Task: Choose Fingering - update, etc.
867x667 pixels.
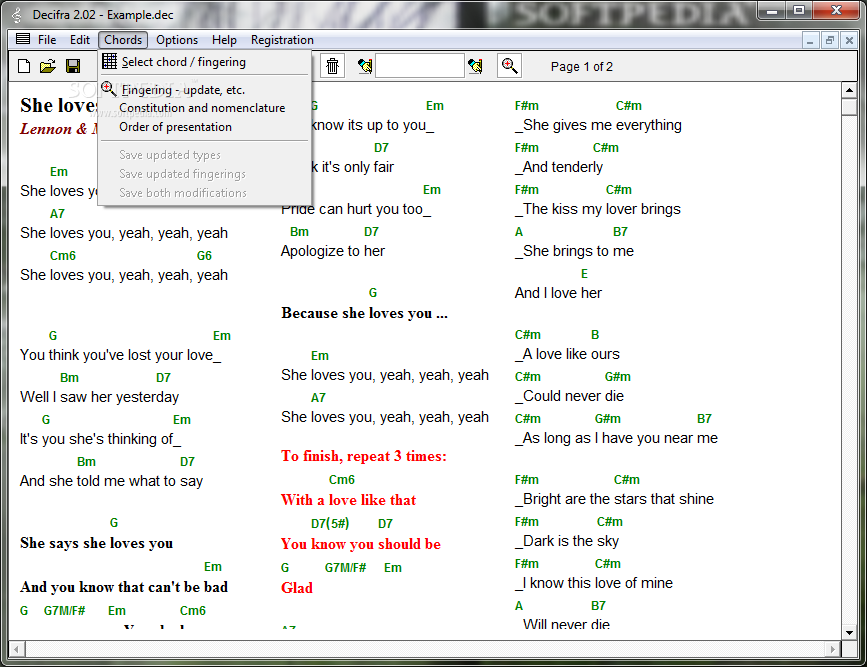Action: [205, 90]
